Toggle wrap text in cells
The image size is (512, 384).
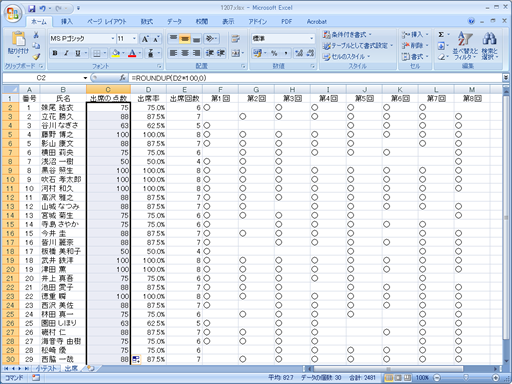pyautogui.click(x=236, y=38)
